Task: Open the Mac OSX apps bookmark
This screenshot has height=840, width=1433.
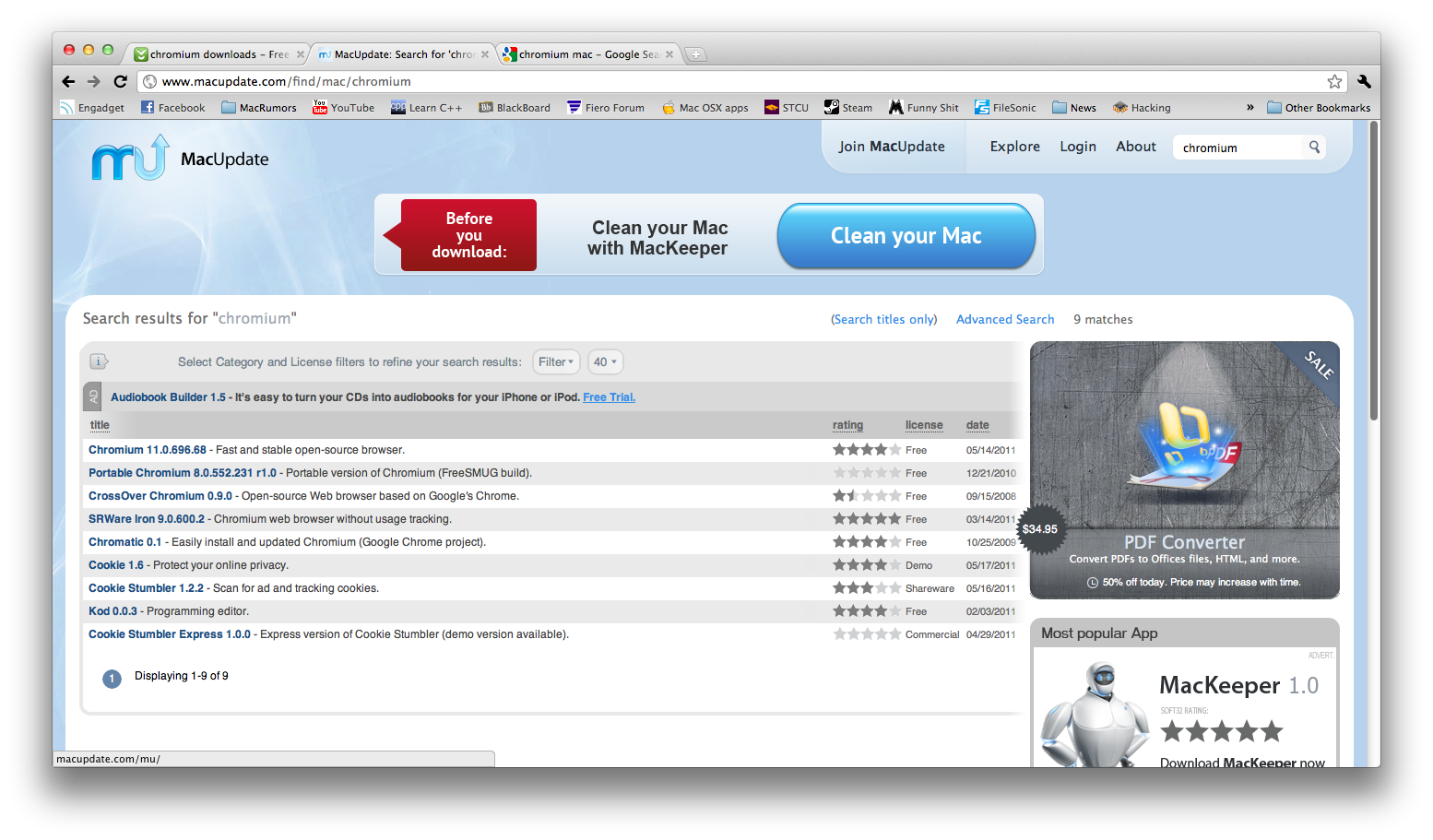Action: click(x=705, y=108)
